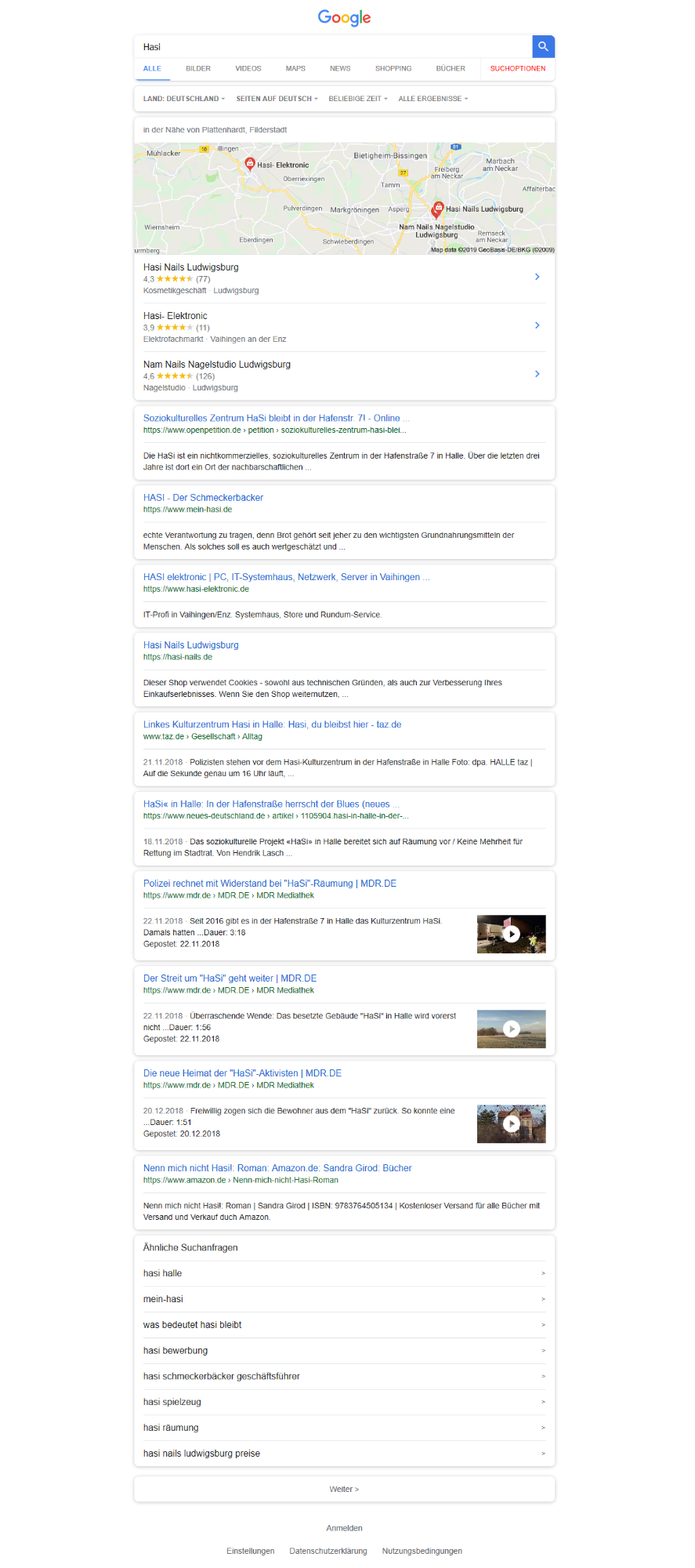The image size is (695, 1568).
Task: Open 'Polizei rechnet mit Widerstand' MDR link
Action: click(x=270, y=884)
